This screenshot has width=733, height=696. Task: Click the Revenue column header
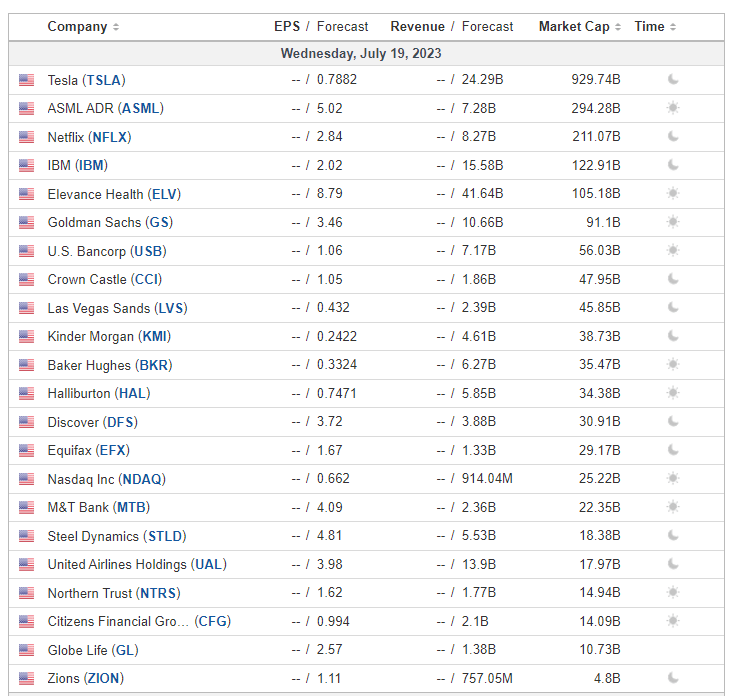(417, 27)
